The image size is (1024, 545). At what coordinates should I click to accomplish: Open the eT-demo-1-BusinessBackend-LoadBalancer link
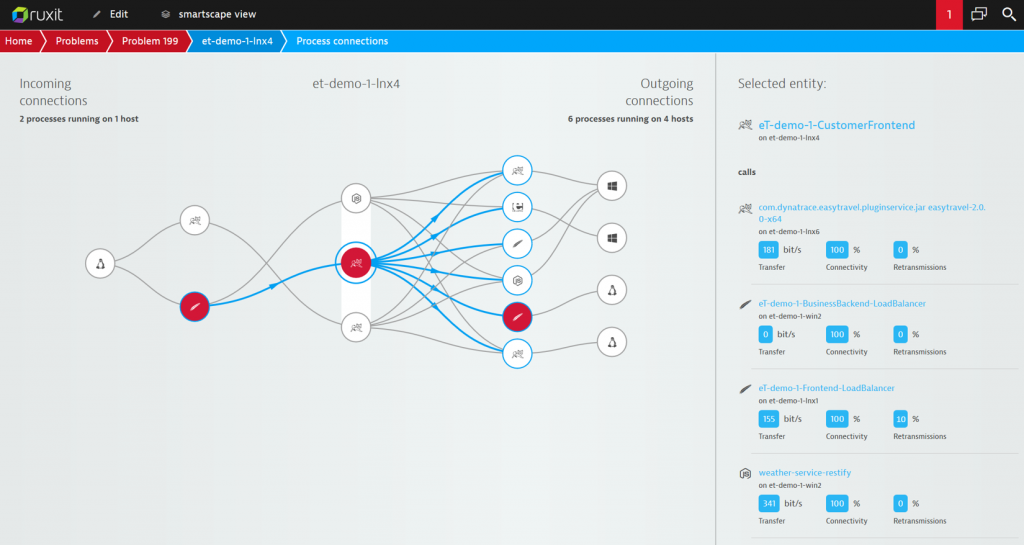click(x=842, y=304)
